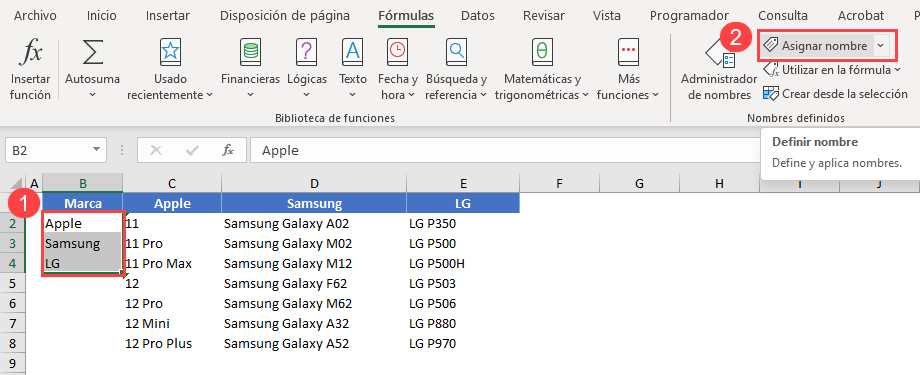This screenshot has width=920, height=375.
Task: Click the LG header cell in row 1
Action: pyautogui.click(x=463, y=203)
